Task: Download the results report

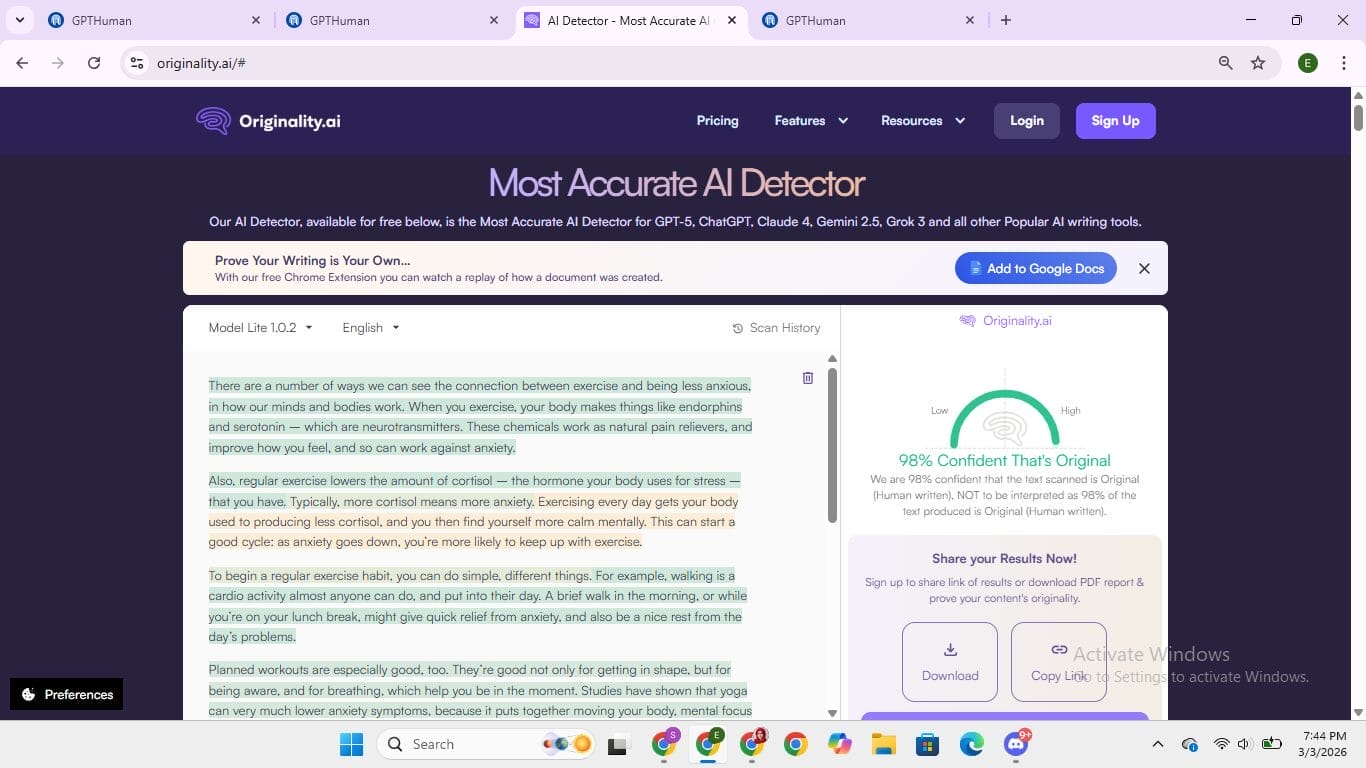Action: click(950, 662)
